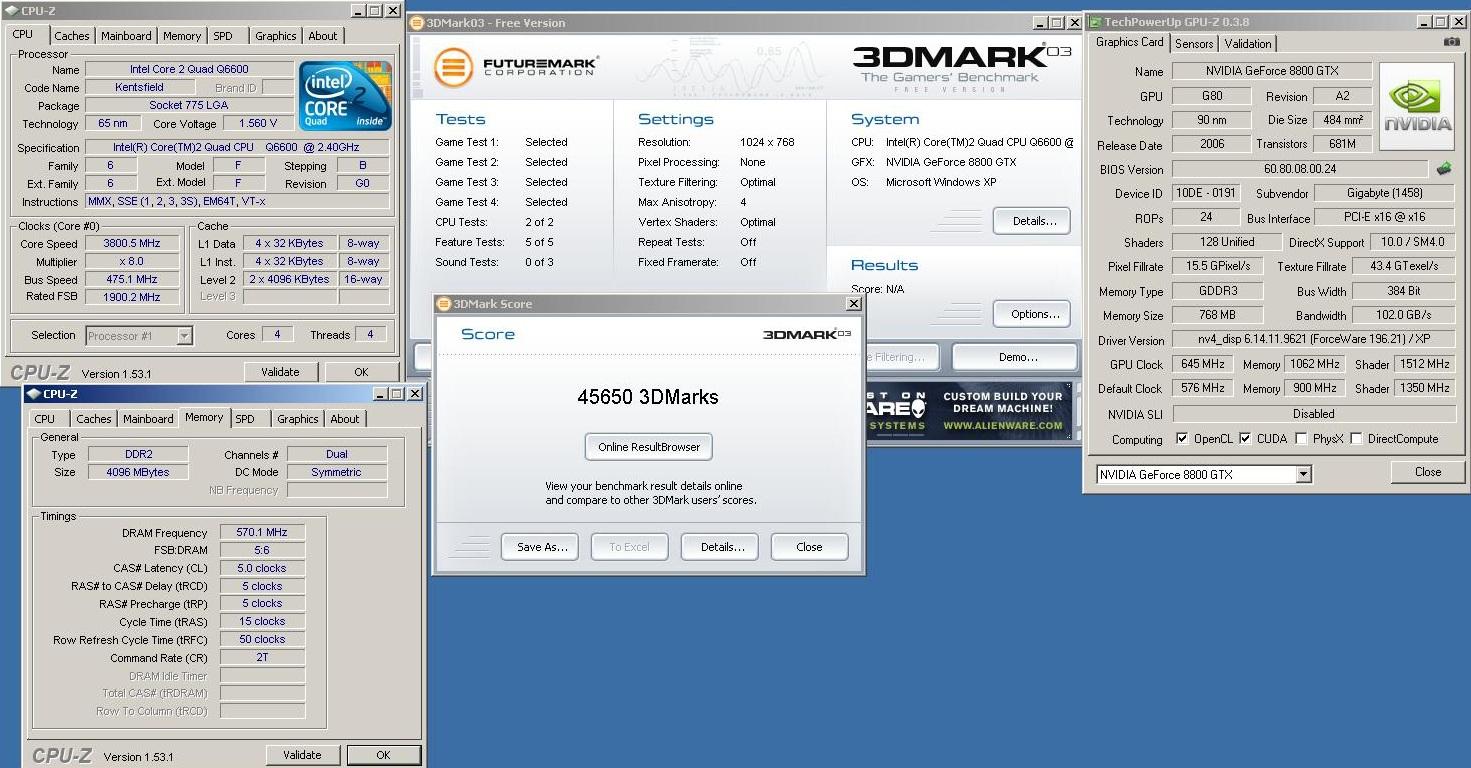Switch to Validation tab in GPU-Z

point(1248,44)
